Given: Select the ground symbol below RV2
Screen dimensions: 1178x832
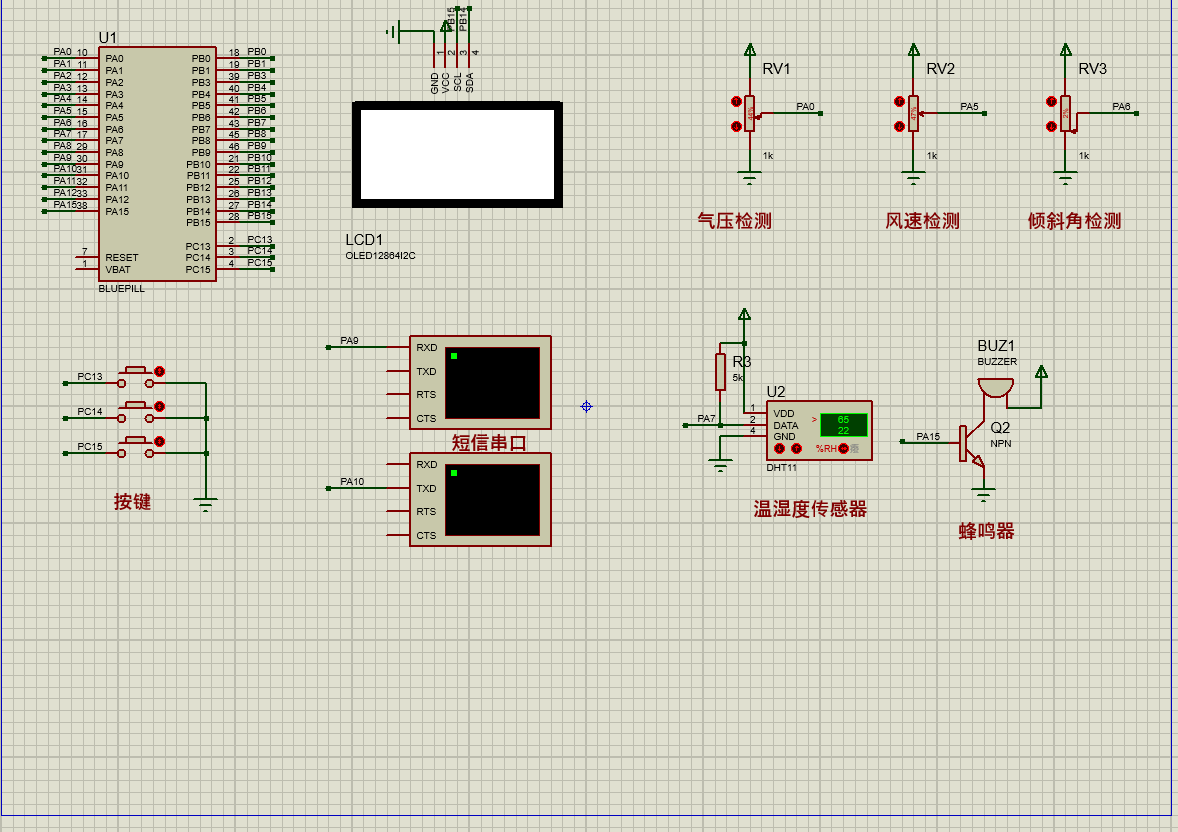Looking at the screenshot, I should (x=914, y=178).
